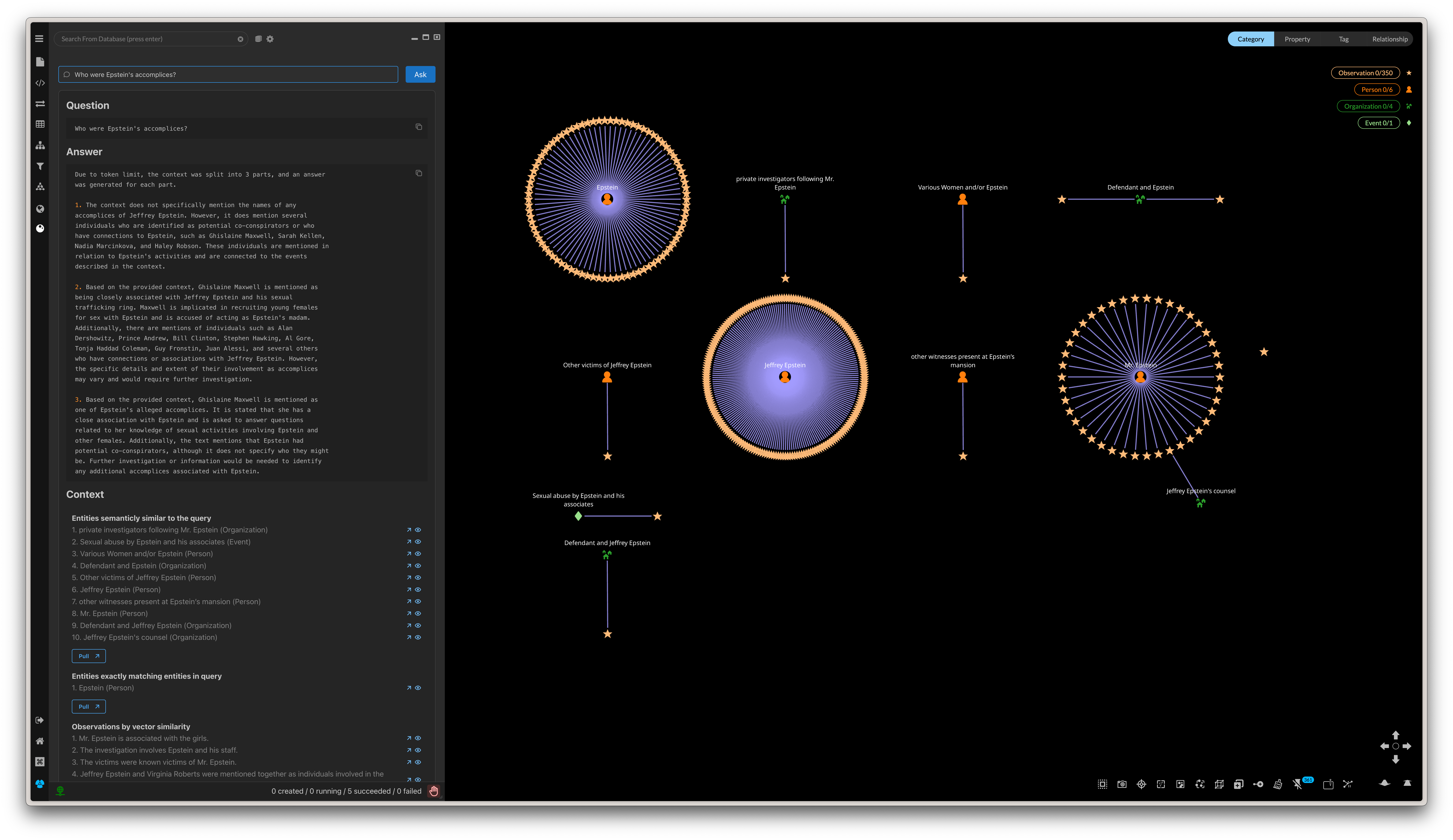1453x840 pixels.
Task: Click the unpin nodes icon with the 361 badge
Action: pyautogui.click(x=1297, y=784)
